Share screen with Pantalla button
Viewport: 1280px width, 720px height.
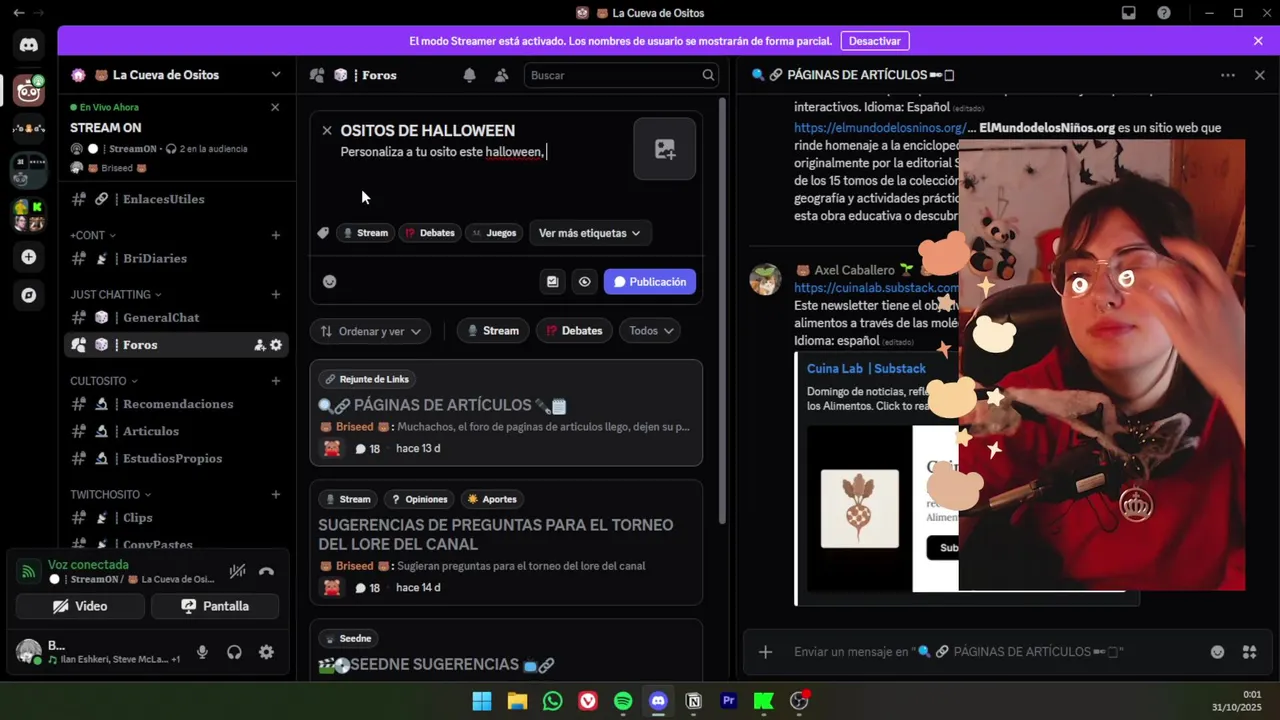tap(215, 606)
